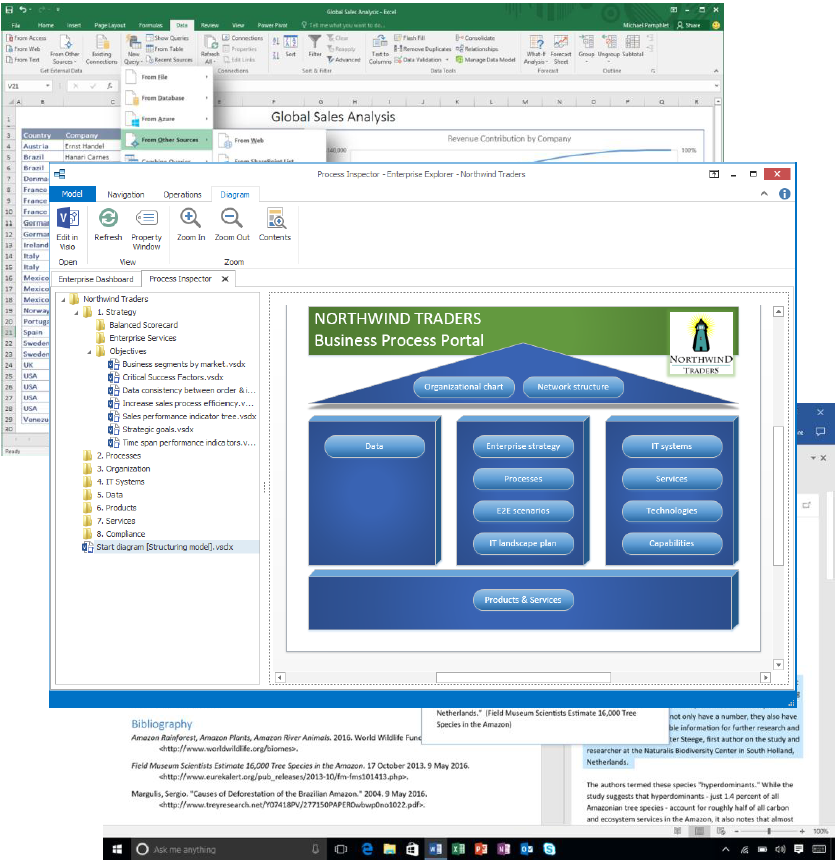Click the Subtotal icon in Excel Outline group
The height and width of the screenshot is (861, 836).
[632, 42]
